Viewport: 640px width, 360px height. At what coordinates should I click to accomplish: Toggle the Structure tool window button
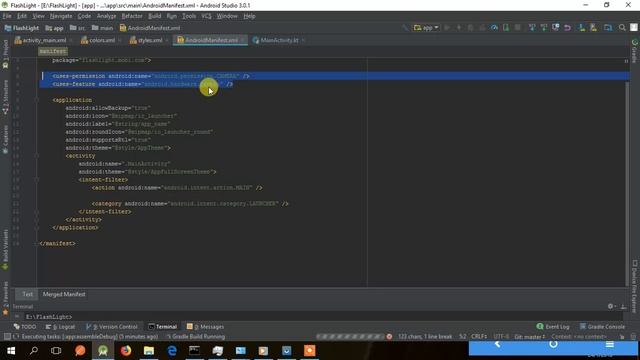click(x=5, y=97)
